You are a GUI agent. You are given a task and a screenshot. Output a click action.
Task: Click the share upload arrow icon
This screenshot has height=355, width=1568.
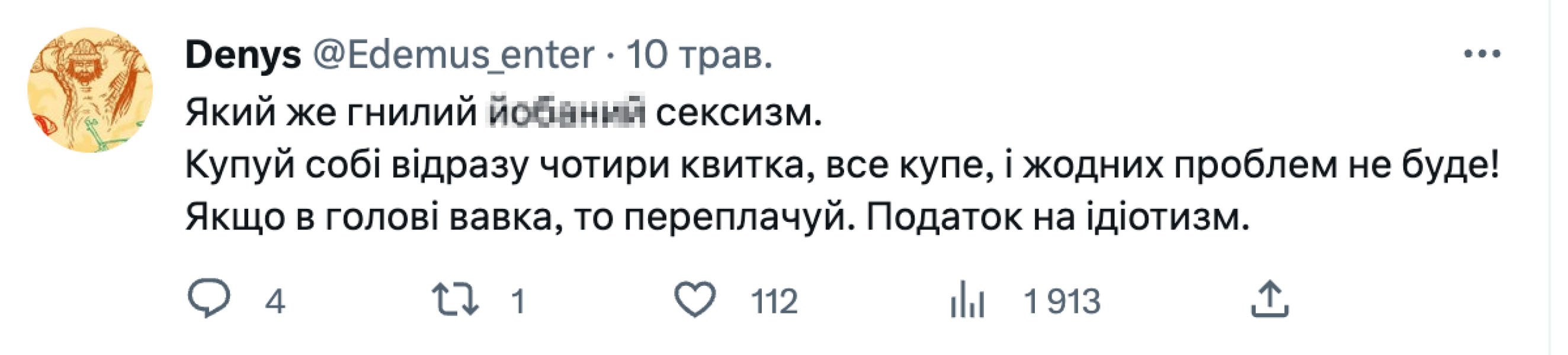coord(1269,300)
